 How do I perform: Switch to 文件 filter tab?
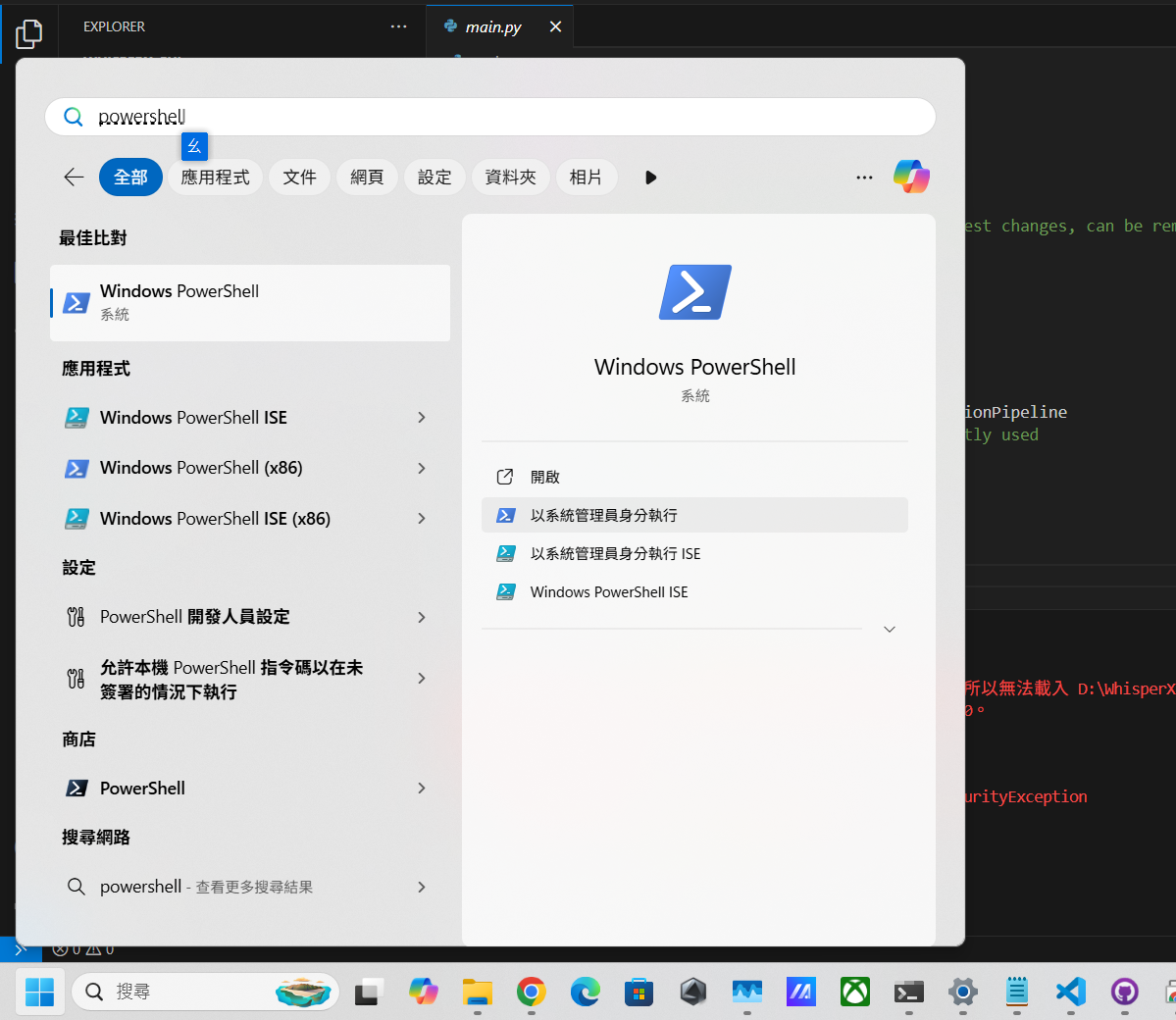[299, 177]
